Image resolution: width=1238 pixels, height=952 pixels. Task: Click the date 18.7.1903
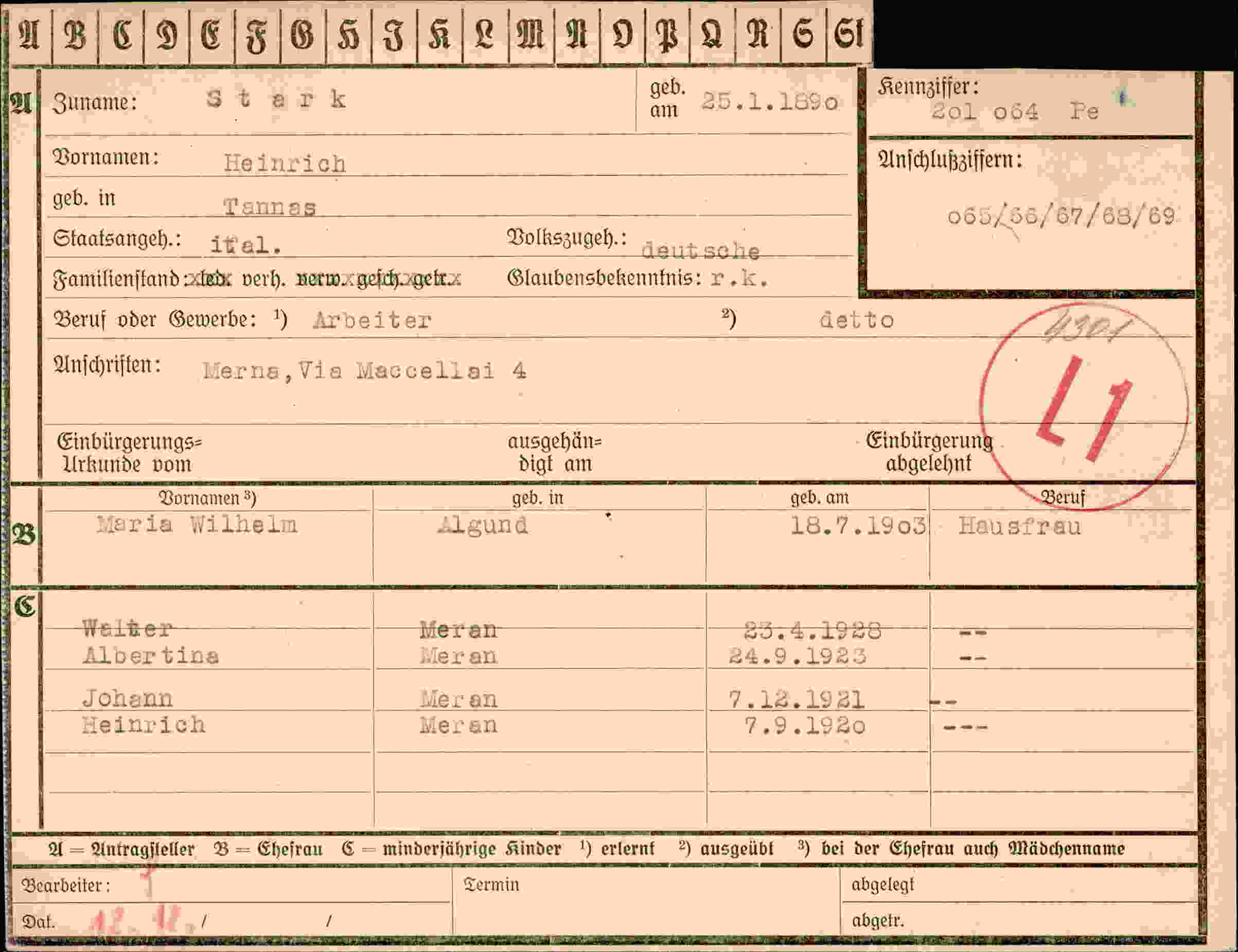(858, 526)
